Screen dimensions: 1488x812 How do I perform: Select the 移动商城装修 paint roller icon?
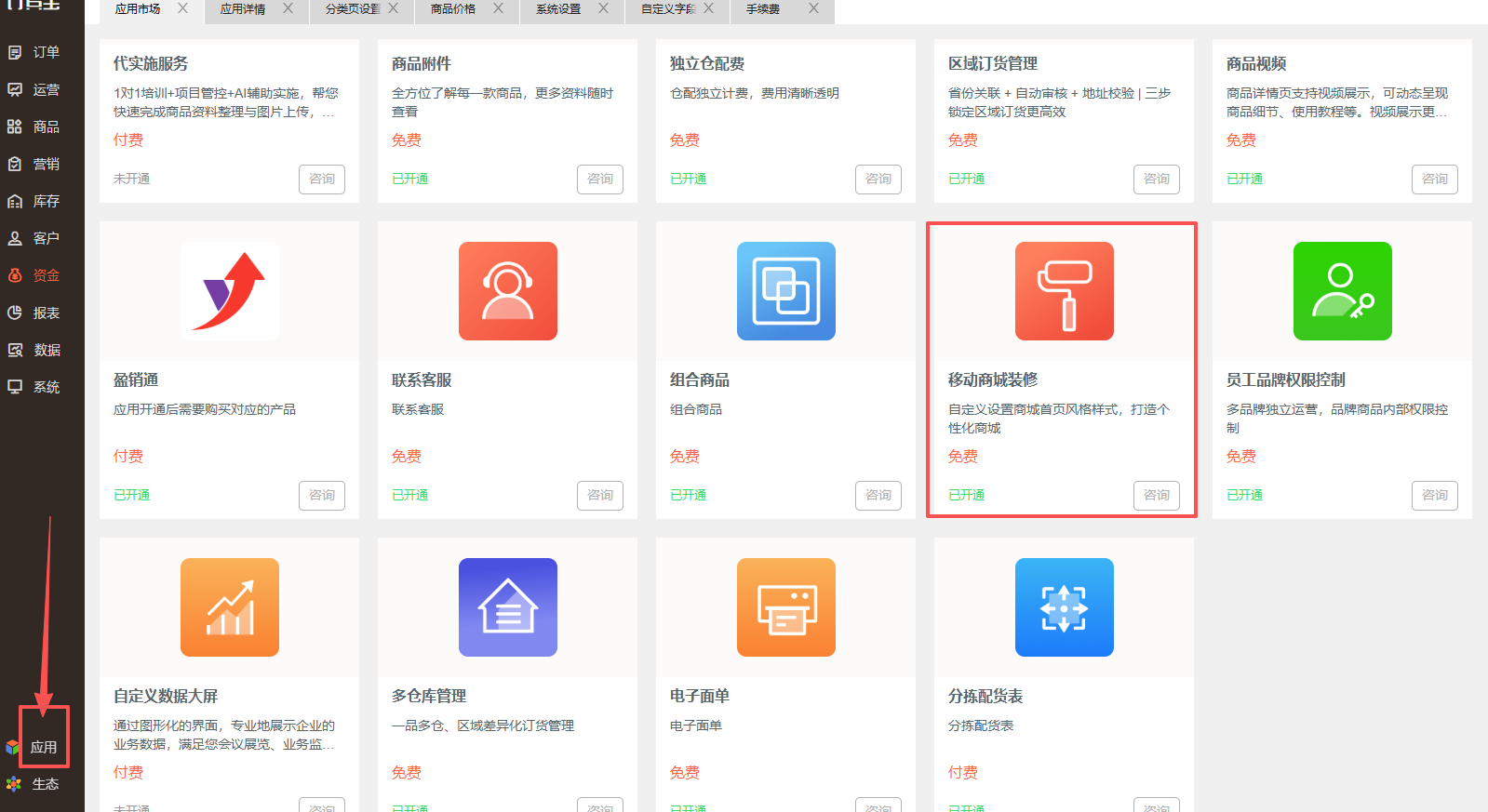tap(1065, 291)
